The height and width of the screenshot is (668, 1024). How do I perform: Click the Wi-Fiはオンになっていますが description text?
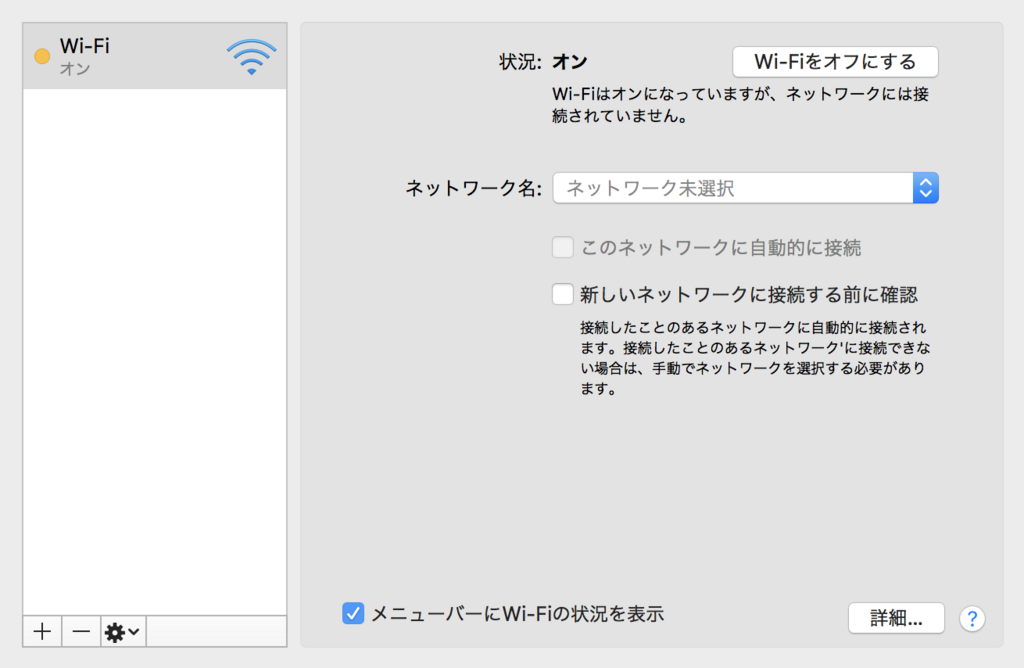tap(741, 105)
